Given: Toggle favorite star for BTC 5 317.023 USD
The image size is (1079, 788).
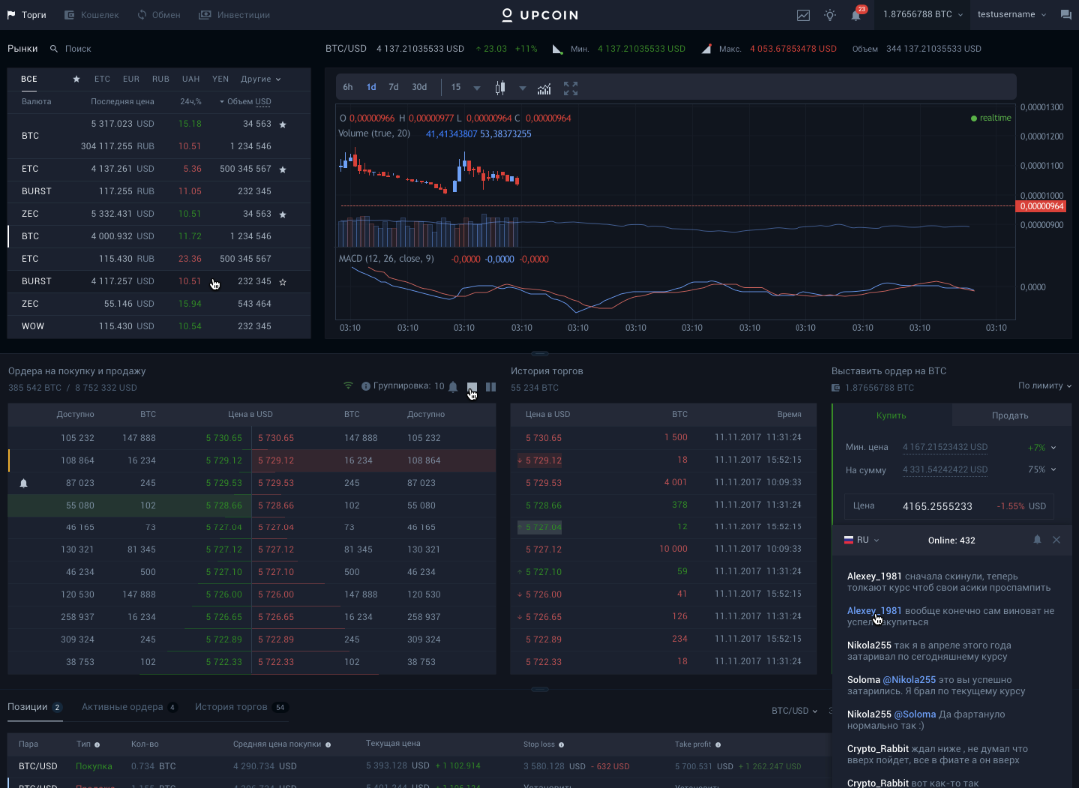Looking at the screenshot, I should [x=283, y=125].
